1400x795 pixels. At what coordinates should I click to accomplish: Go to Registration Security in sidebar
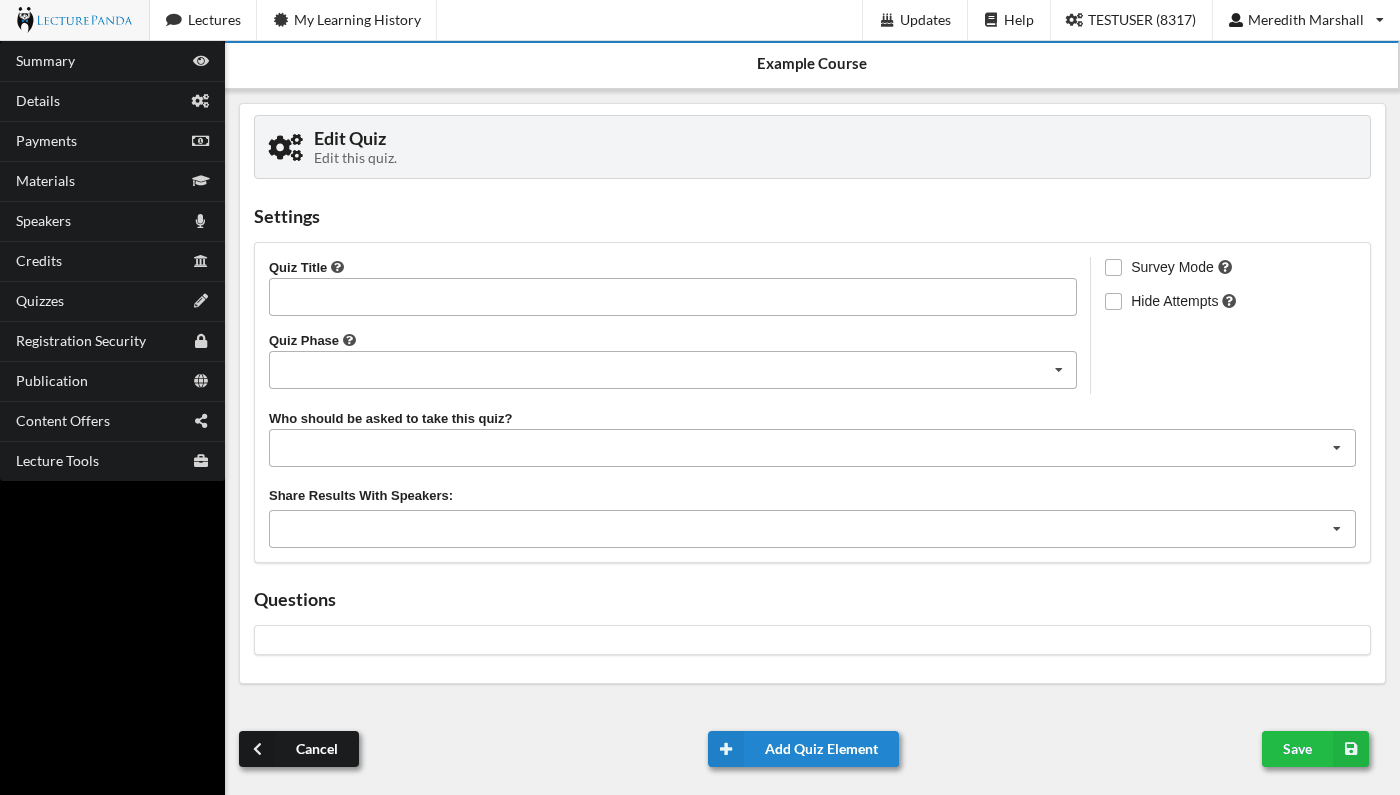112,341
